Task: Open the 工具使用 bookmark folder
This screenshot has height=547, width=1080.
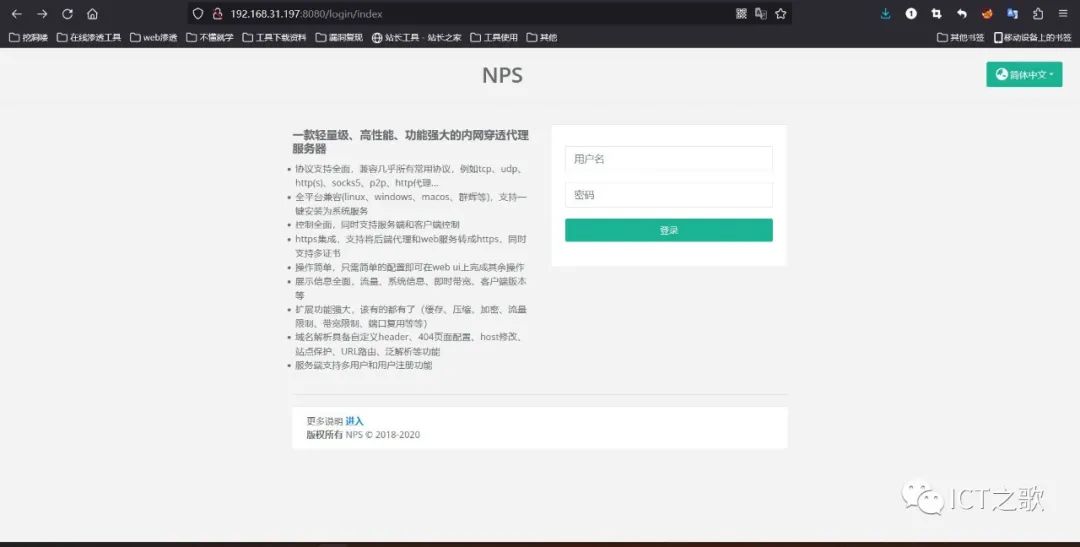Action: 494,38
